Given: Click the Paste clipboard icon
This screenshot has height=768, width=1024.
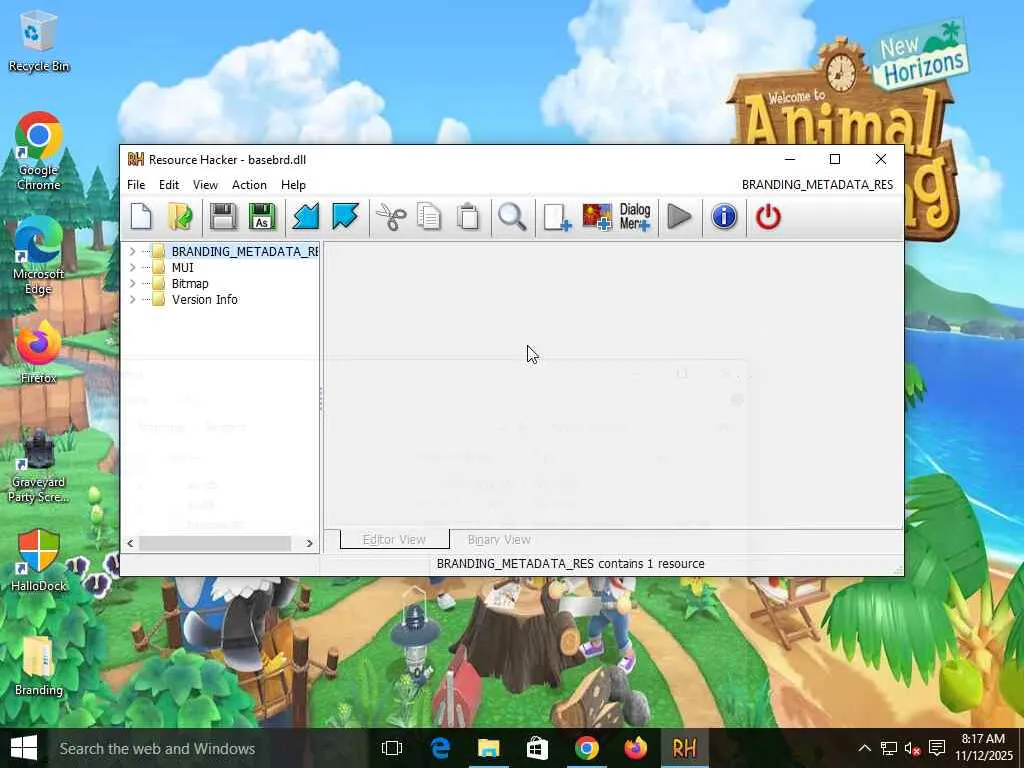Looking at the screenshot, I should pos(468,217).
